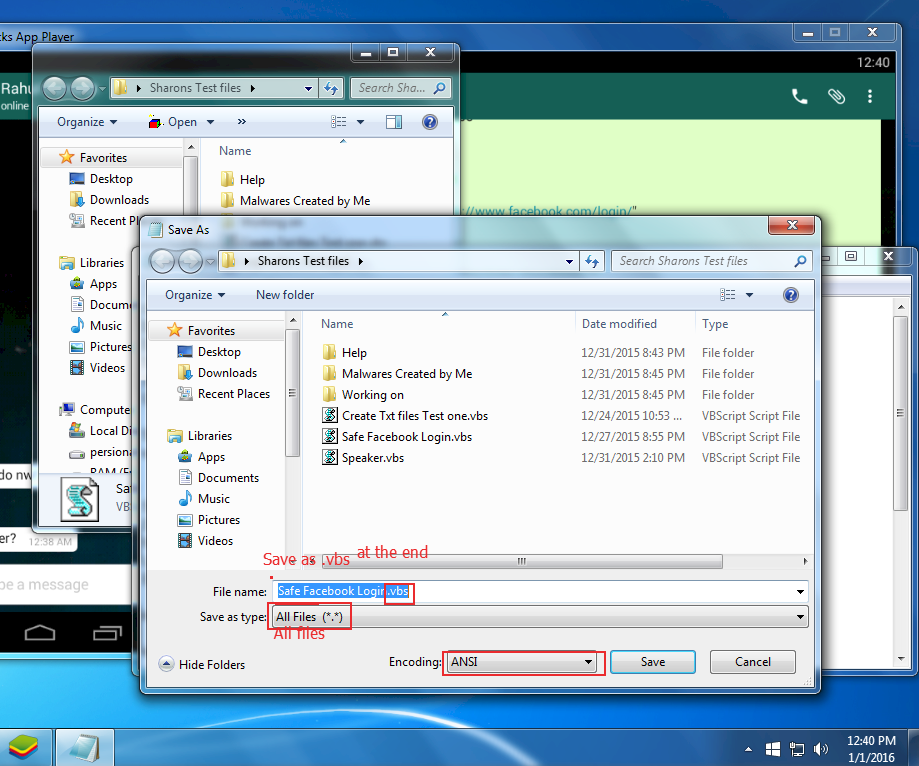Click Cancel in the Save As dialog
This screenshot has width=919, height=766.
click(x=753, y=662)
